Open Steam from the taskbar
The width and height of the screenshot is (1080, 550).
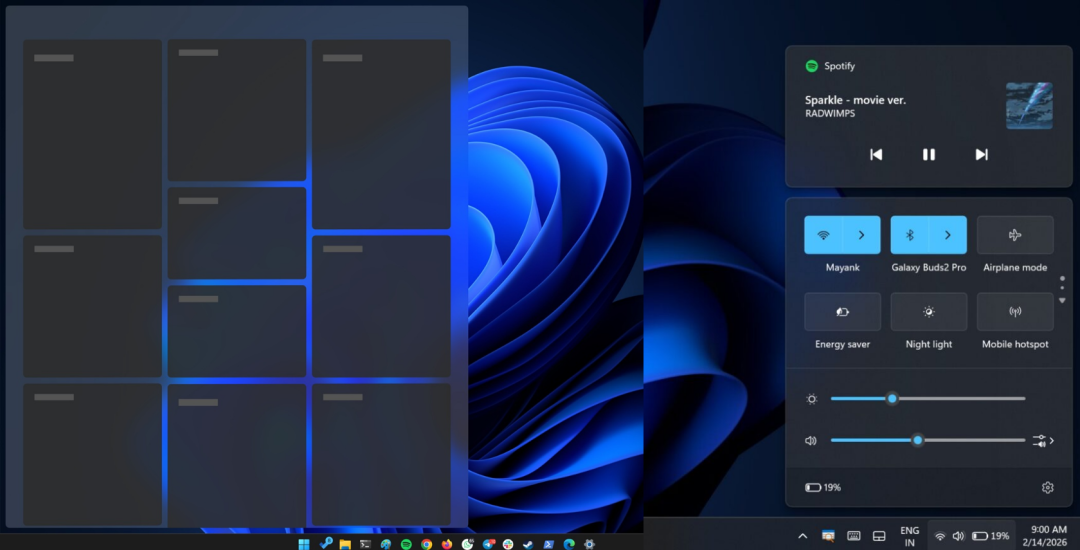528,544
